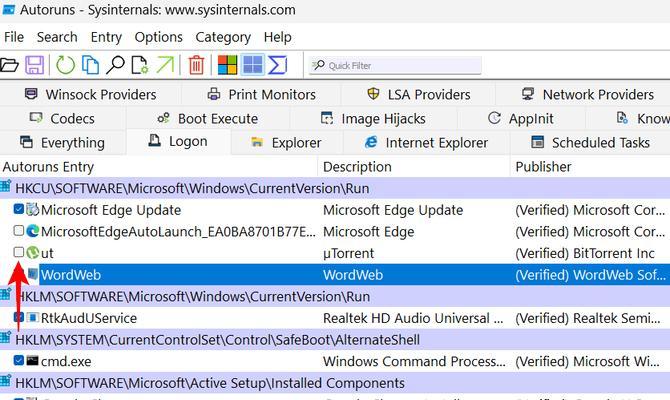
Task: Switch to the Codecs tab
Action: coord(62,118)
